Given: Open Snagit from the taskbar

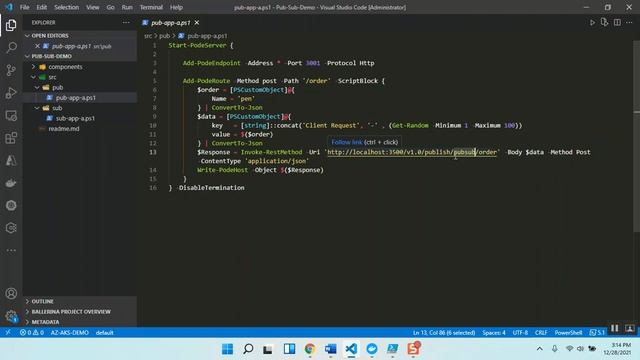Looking at the screenshot, I should pos(413,349).
